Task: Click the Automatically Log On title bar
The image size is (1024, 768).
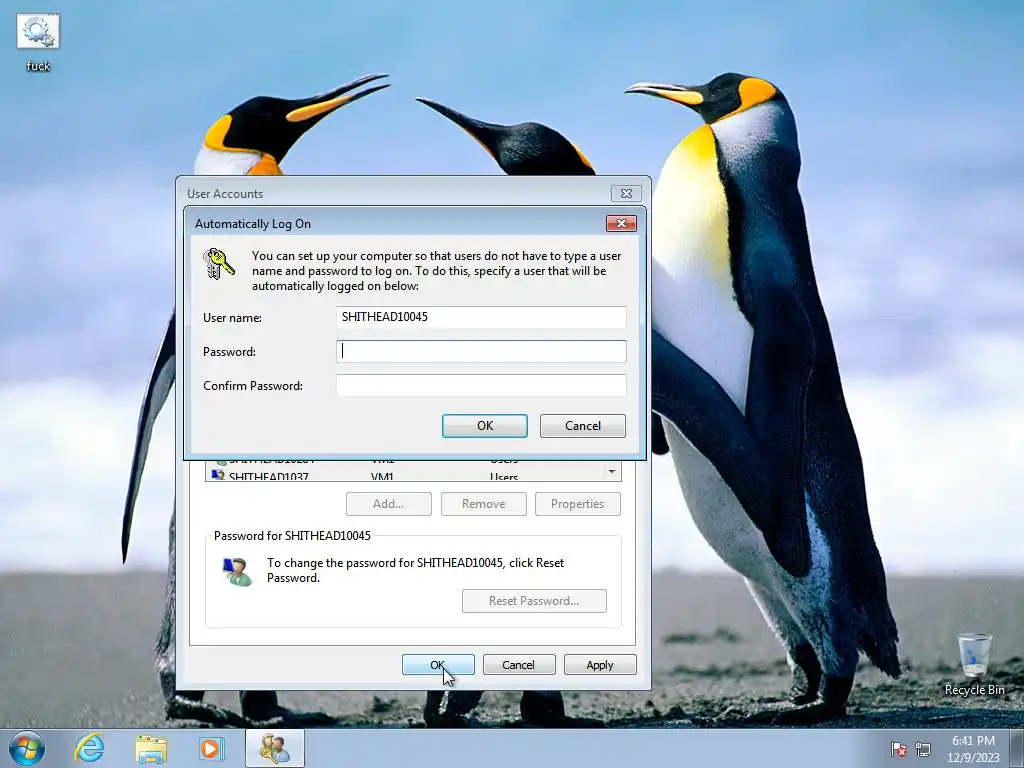Action: (x=395, y=223)
